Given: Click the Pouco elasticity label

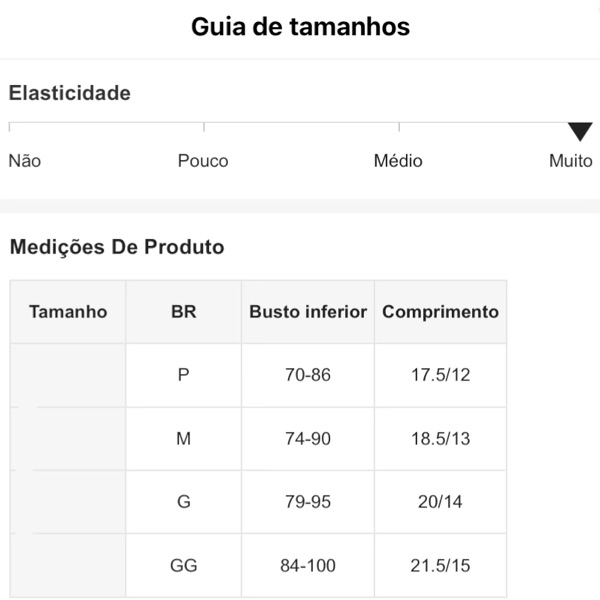Looking at the screenshot, I should tap(203, 161).
